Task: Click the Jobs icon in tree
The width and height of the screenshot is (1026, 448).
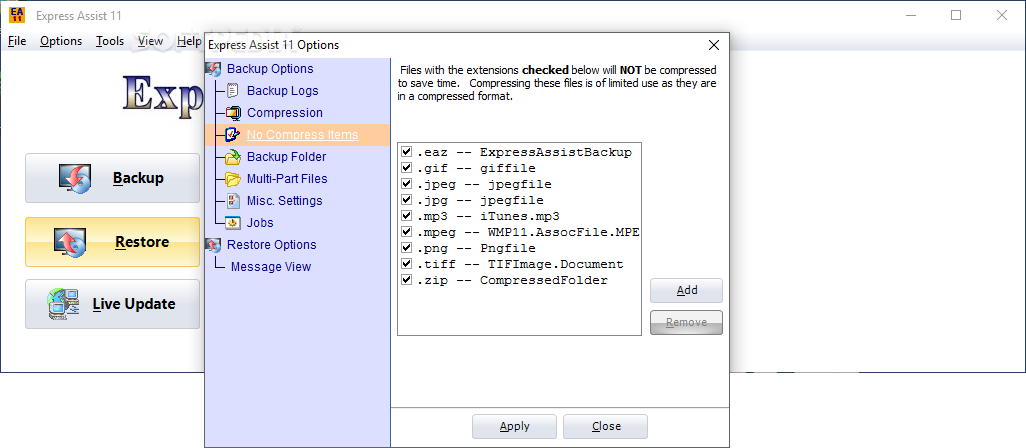Action: point(233,223)
